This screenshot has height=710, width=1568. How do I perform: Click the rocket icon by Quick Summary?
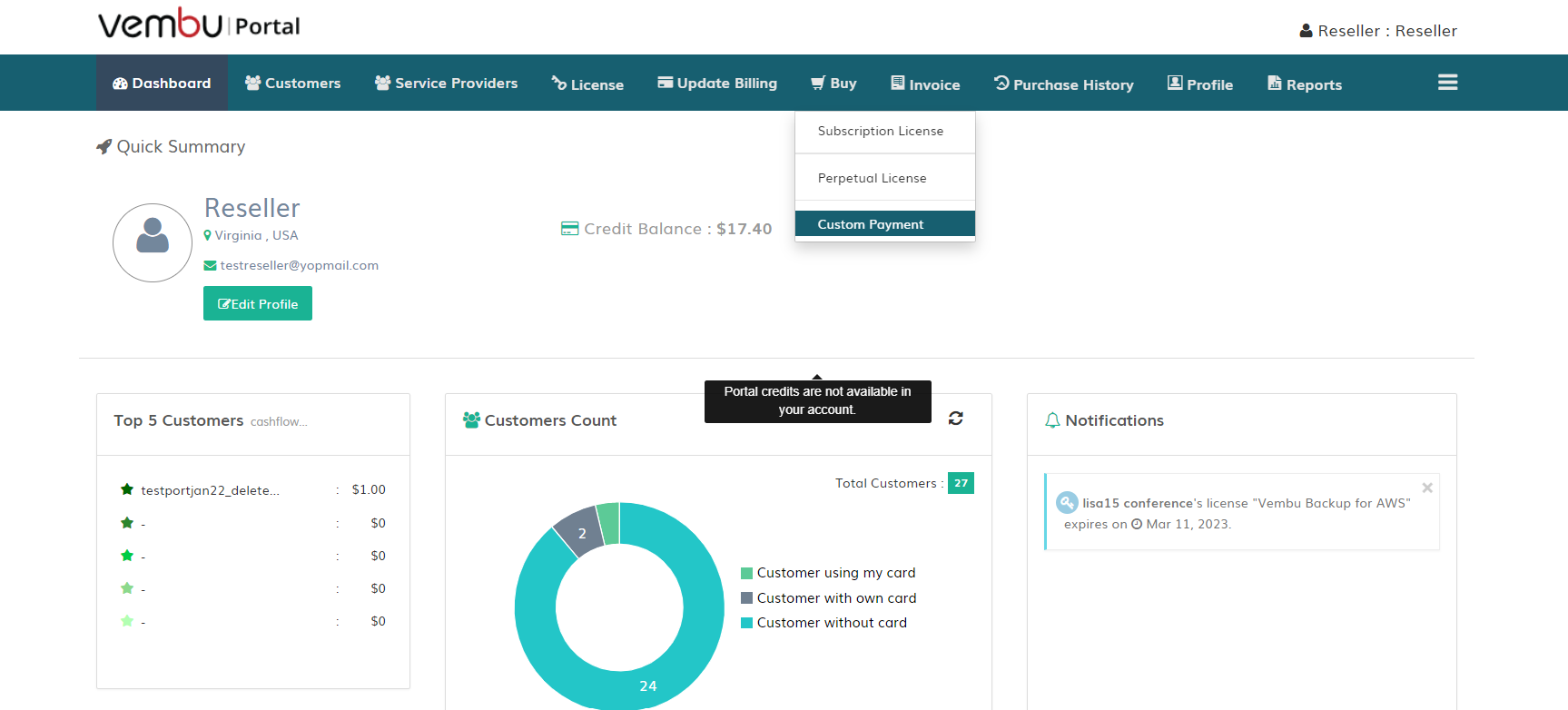104,146
